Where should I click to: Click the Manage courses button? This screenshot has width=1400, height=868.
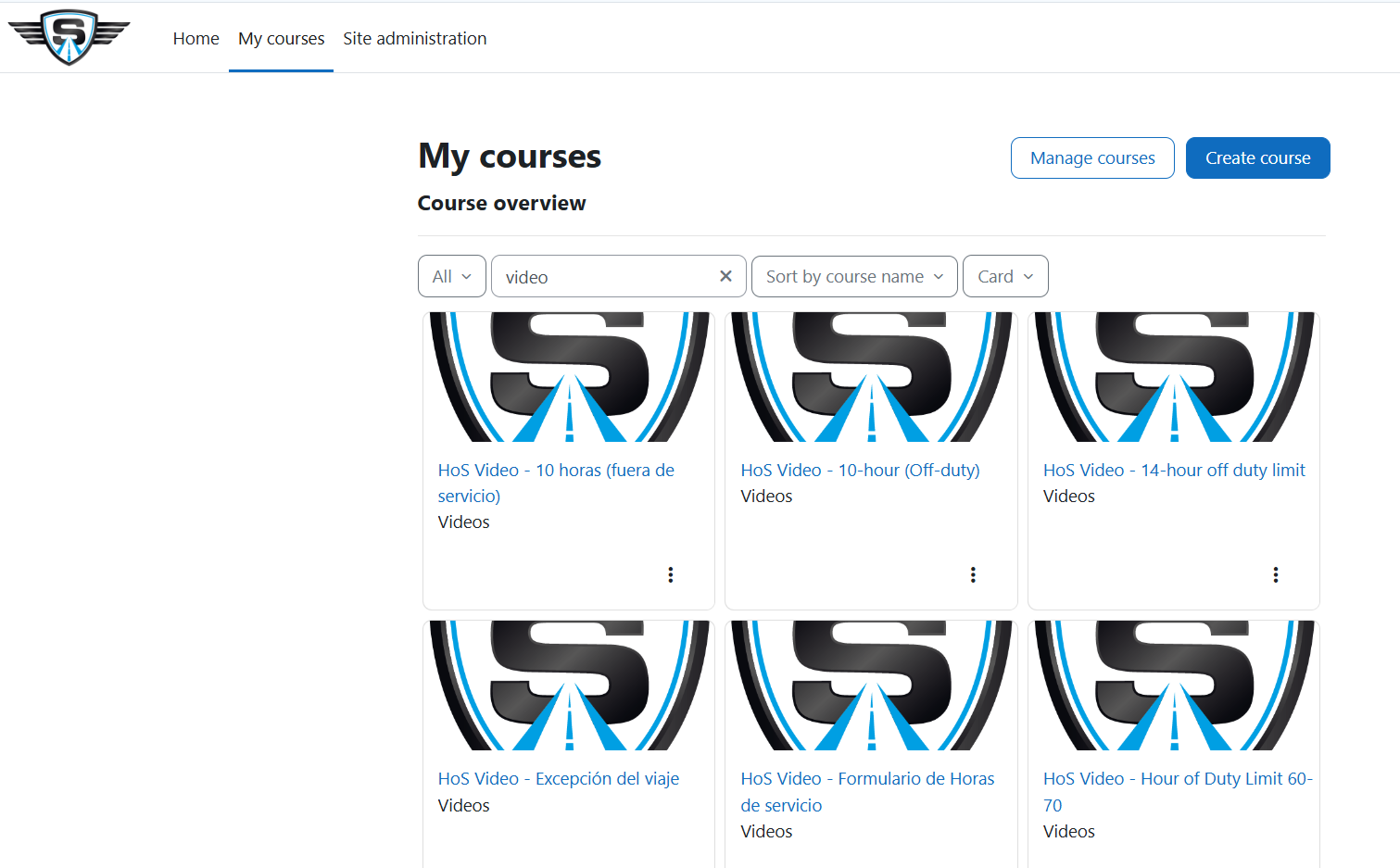click(x=1092, y=157)
